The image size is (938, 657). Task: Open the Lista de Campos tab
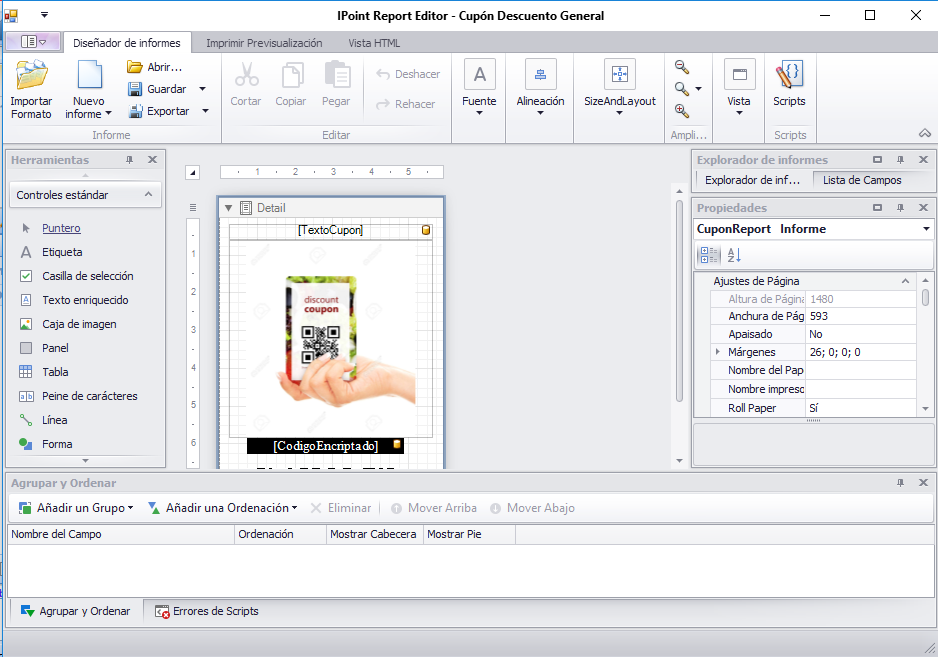coord(862,180)
